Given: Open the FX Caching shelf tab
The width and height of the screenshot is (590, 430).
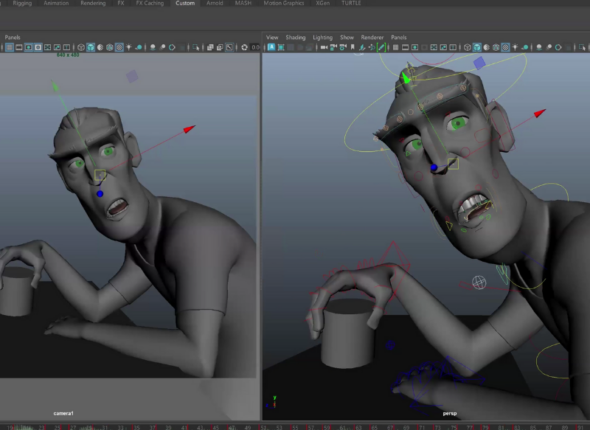Looking at the screenshot, I should coord(150,3).
